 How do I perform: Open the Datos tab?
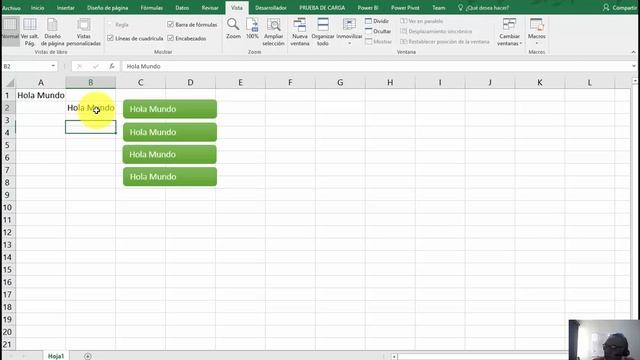182,8
